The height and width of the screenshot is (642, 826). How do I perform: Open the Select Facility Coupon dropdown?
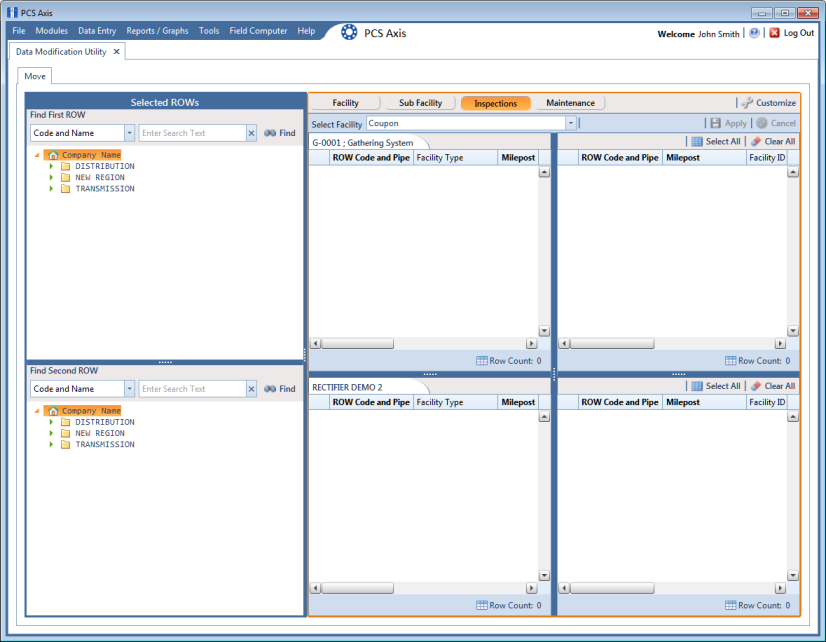click(x=571, y=123)
